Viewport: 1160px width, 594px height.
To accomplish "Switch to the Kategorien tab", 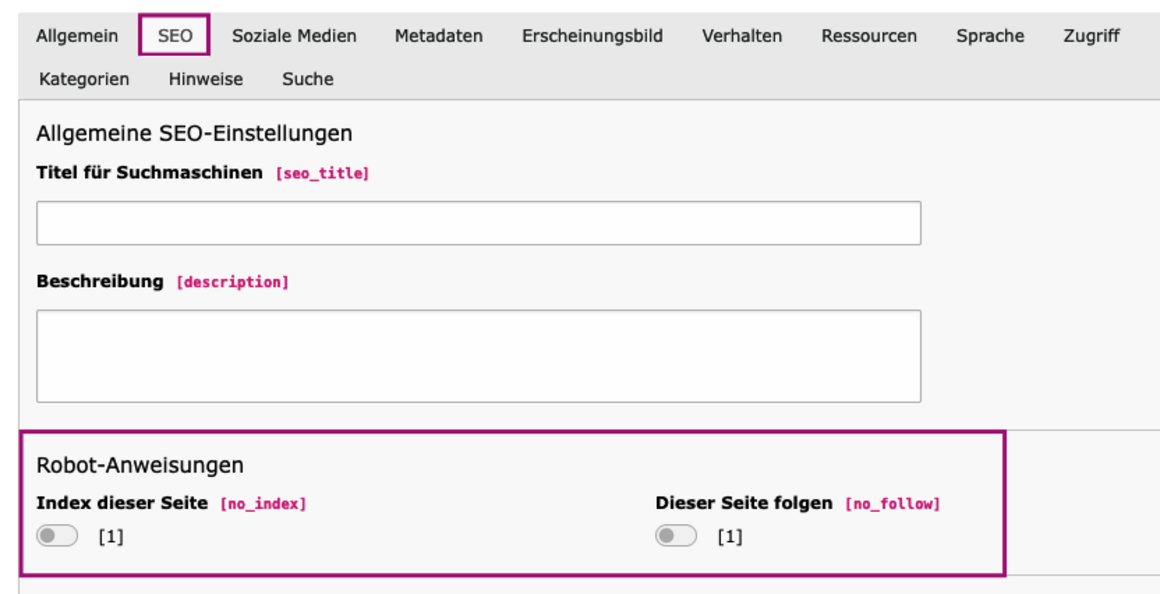I will point(84,79).
